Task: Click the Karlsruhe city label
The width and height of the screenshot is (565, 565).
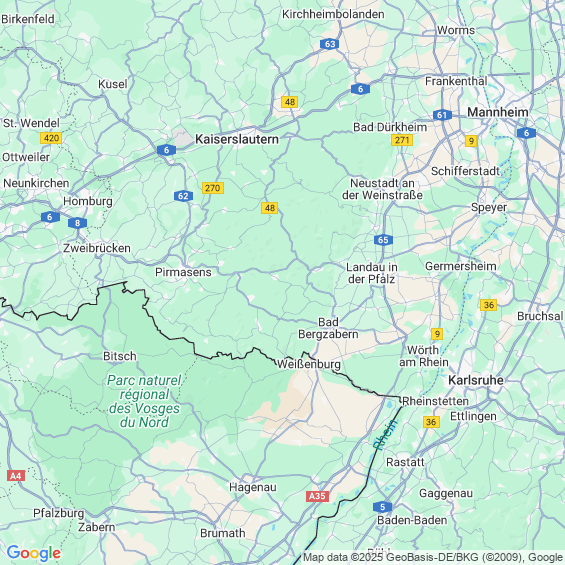Action: pos(476,380)
